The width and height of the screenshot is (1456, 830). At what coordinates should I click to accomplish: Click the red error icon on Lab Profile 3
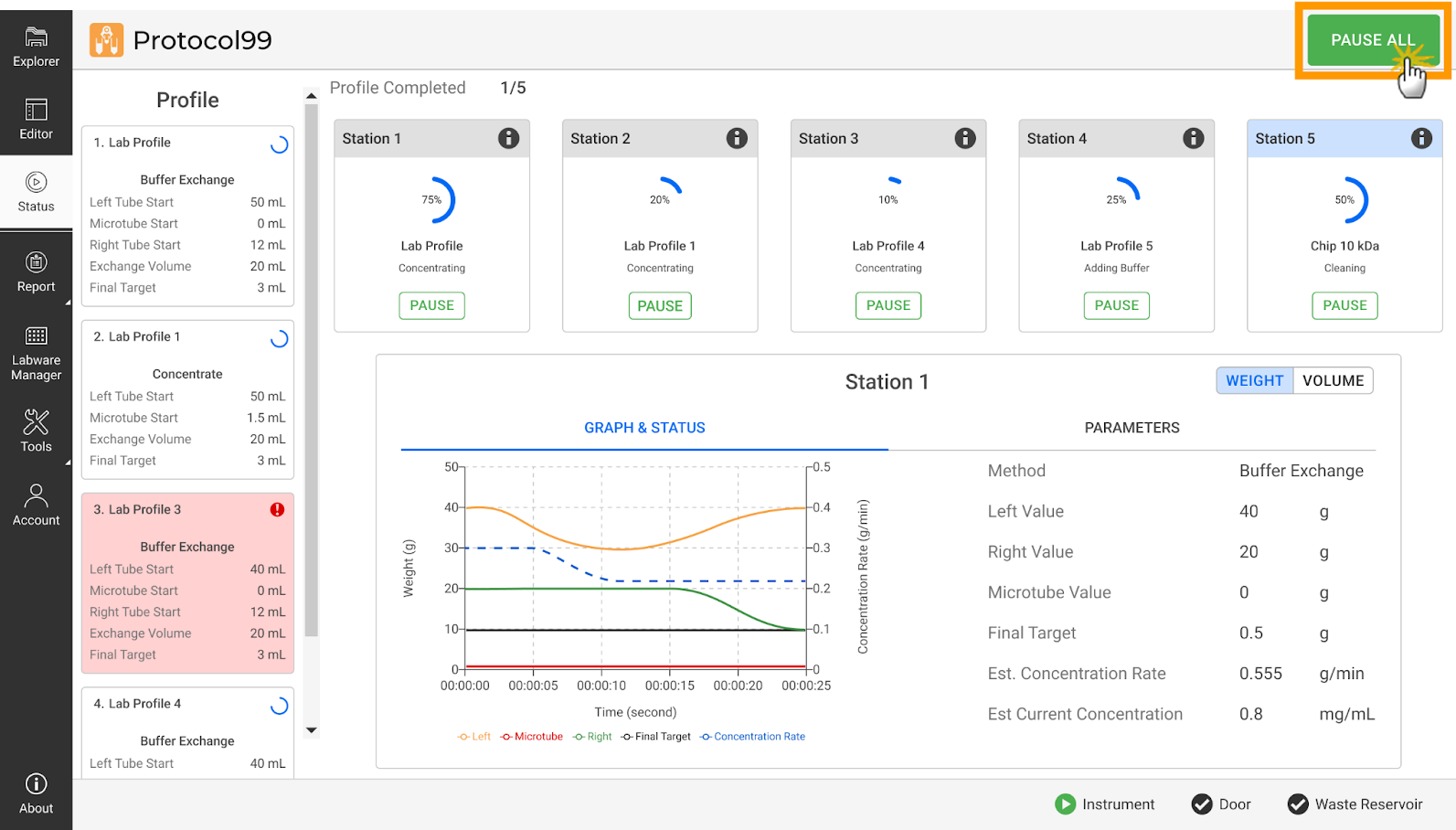[x=277, y=510]
